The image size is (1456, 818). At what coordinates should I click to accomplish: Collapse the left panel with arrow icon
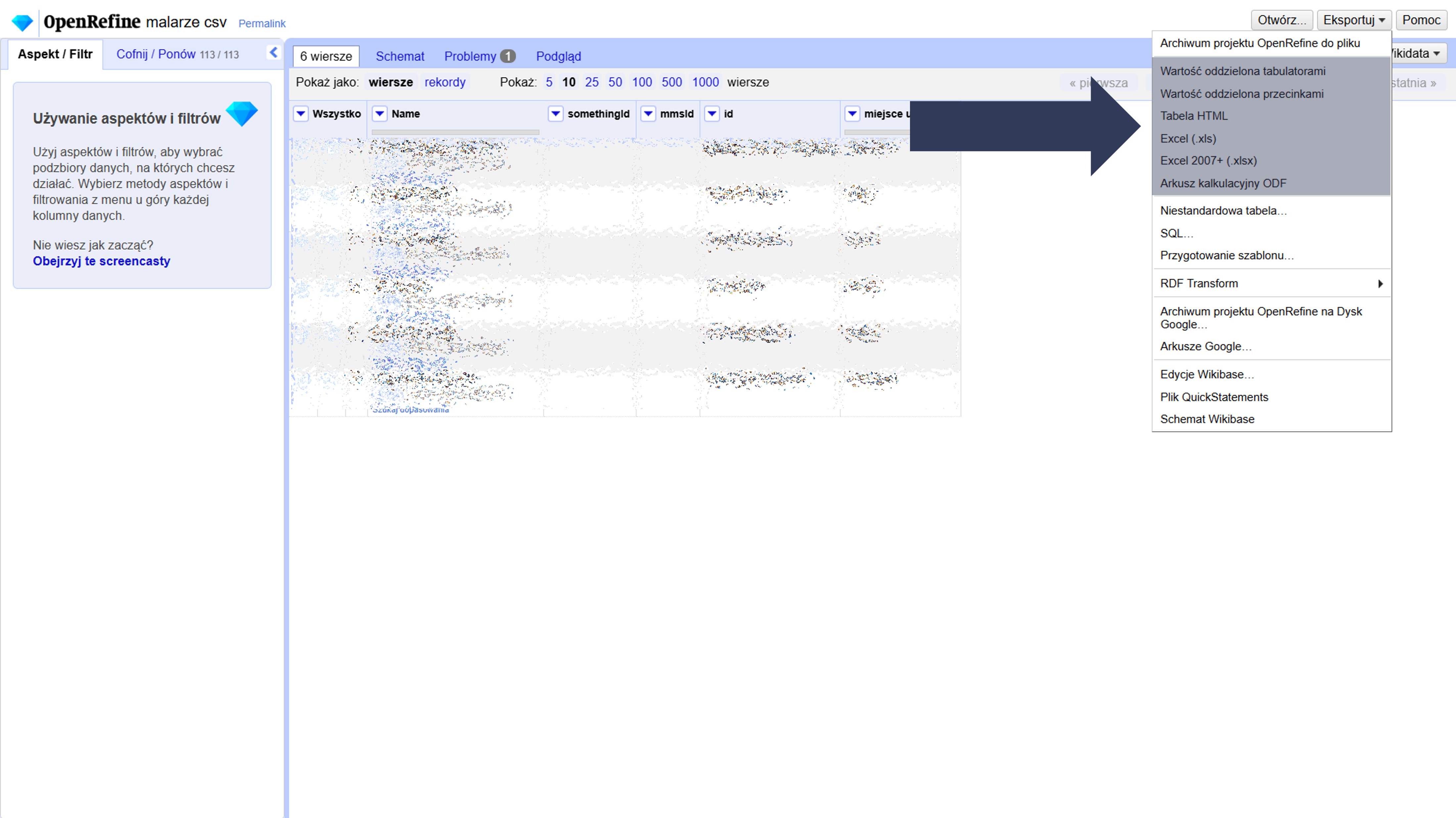coord(274,53)
